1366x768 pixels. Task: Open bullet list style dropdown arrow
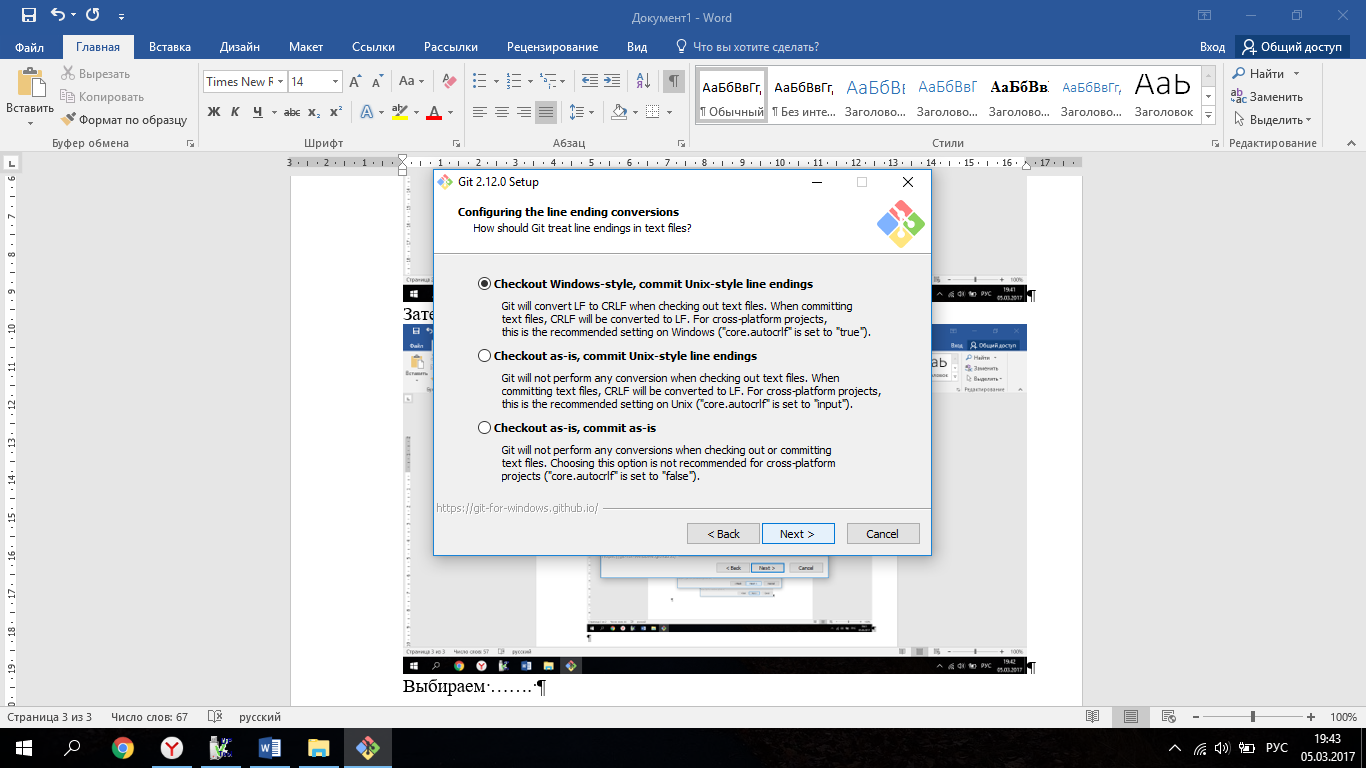pyautogui.click(x=495, y=82)
